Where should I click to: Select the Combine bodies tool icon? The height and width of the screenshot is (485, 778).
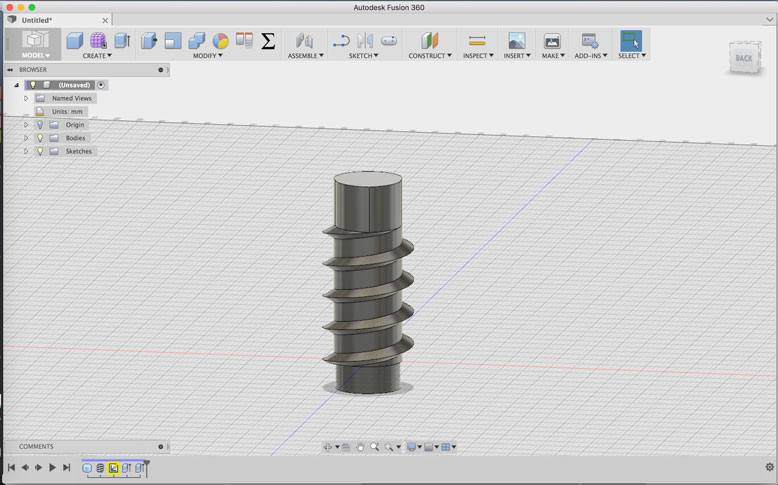[196, 41]
